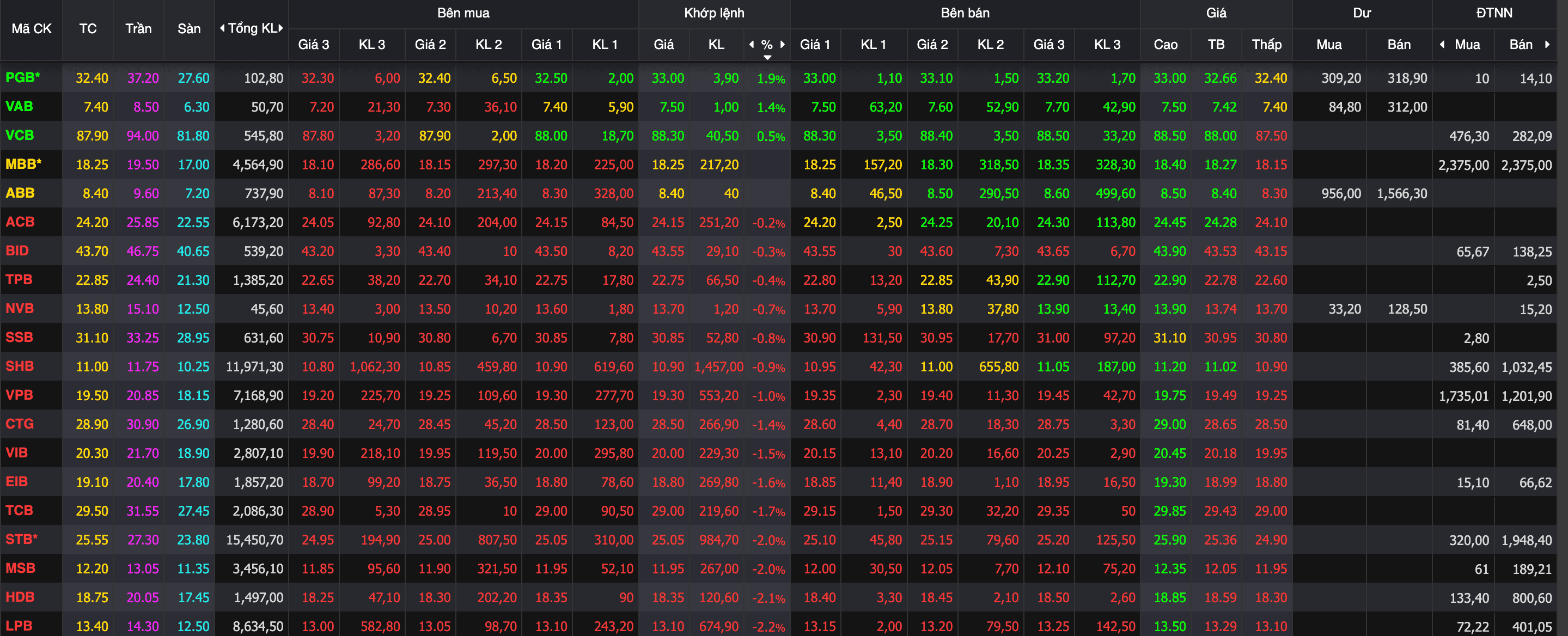Click the right arrow after ĐTNN Bán
1568x636 pixels.
point(1547,44)
